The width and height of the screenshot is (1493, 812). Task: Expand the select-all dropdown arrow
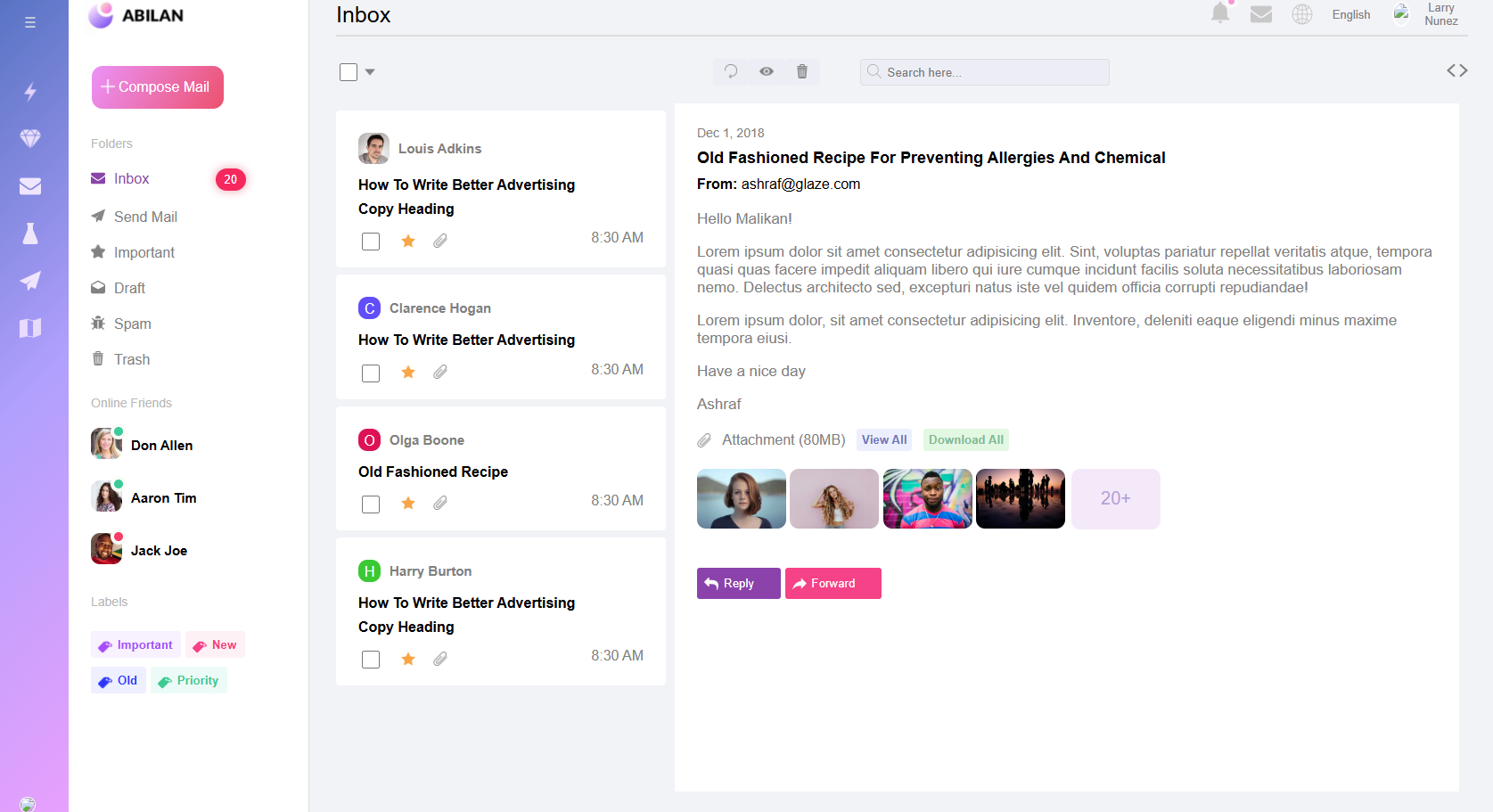370,72
